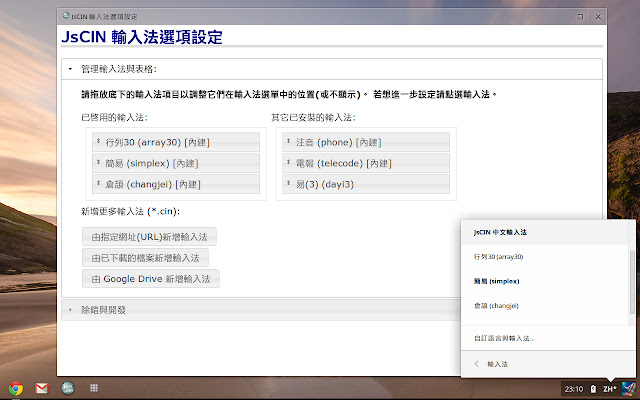Click drag handle of 行列30 item
This screenshot has width=640, height=400.
point(98,141)
